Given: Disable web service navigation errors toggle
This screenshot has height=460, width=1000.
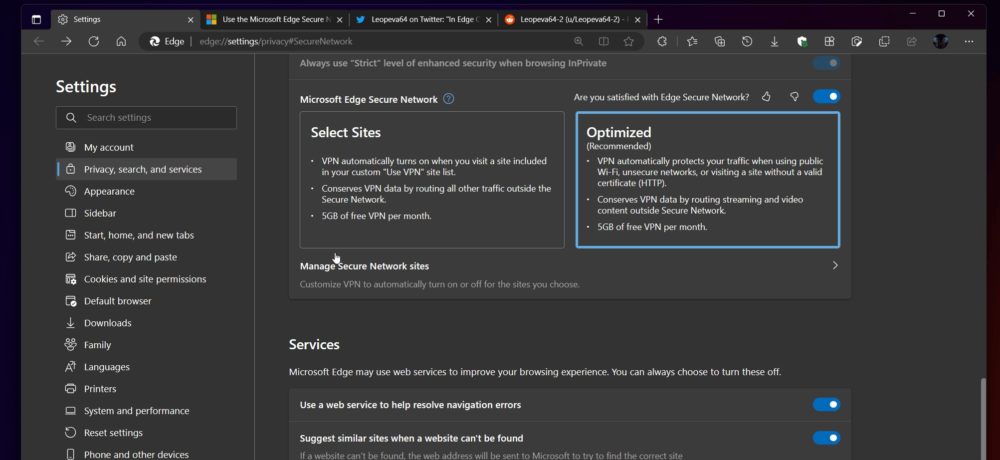Looking at the screenshot, I should click(826, 404).
